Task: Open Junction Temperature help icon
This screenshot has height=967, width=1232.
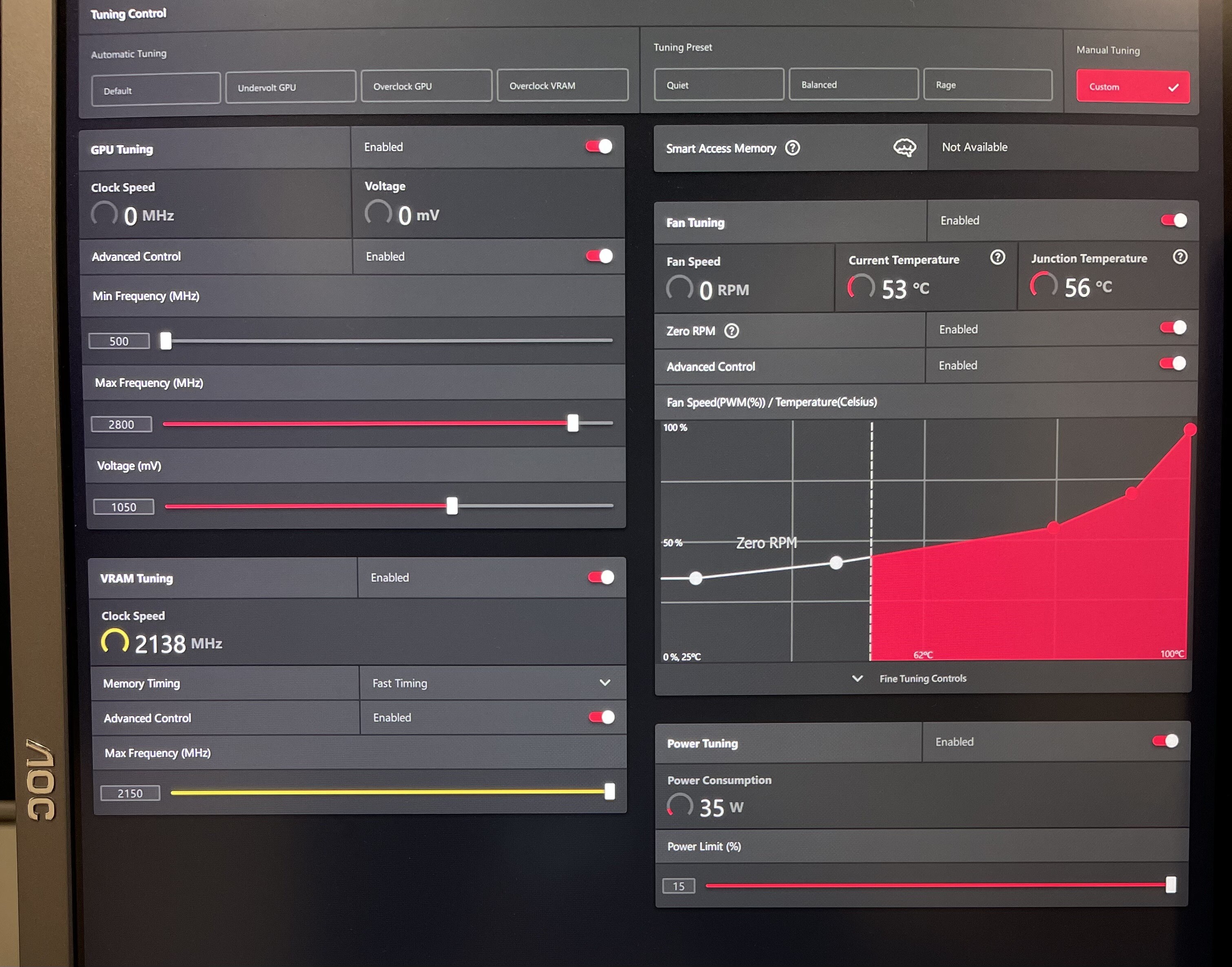Action: pyautogui.click(x=1180, y=257)
